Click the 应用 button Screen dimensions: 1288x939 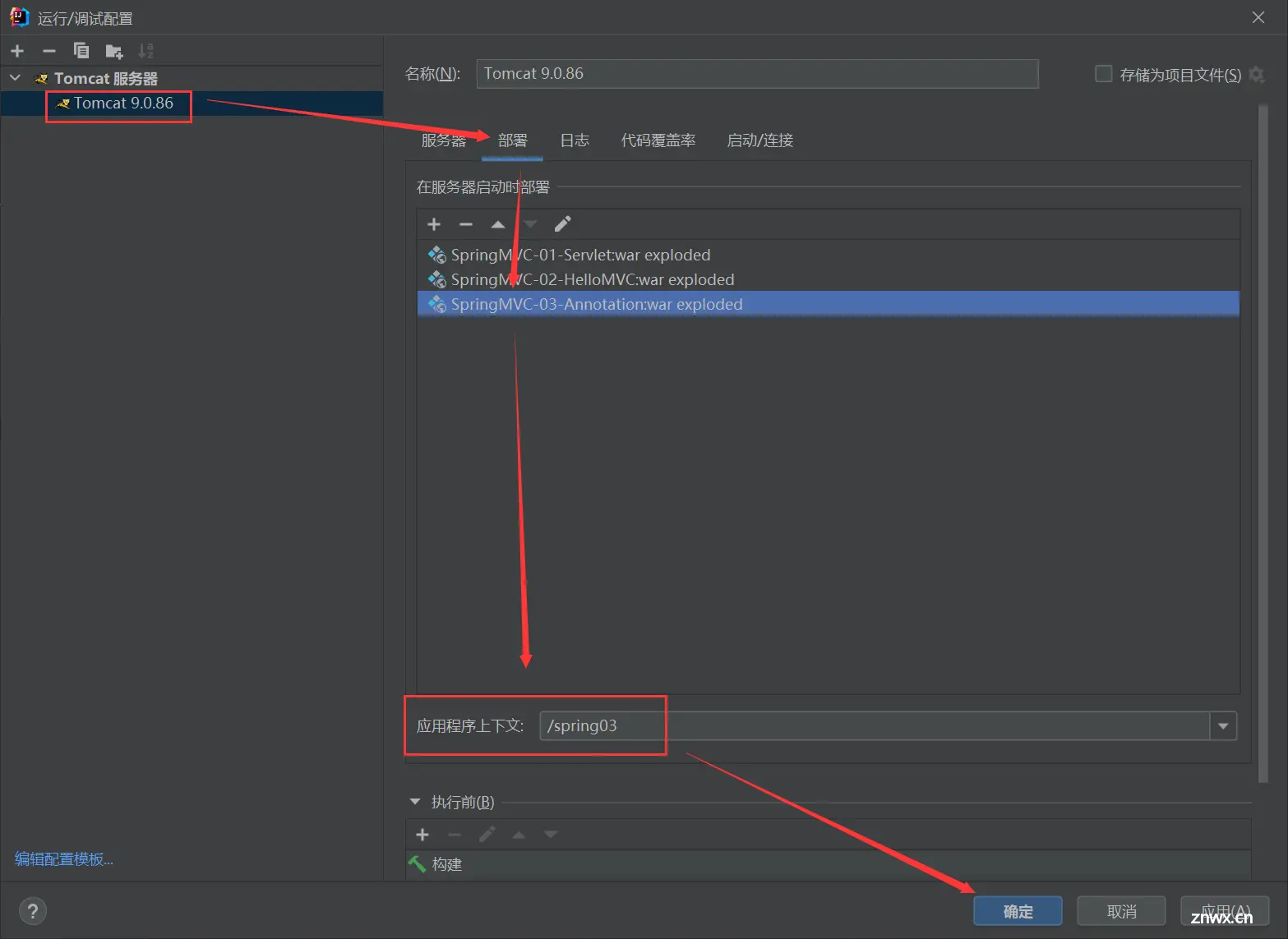[1225, 911]
